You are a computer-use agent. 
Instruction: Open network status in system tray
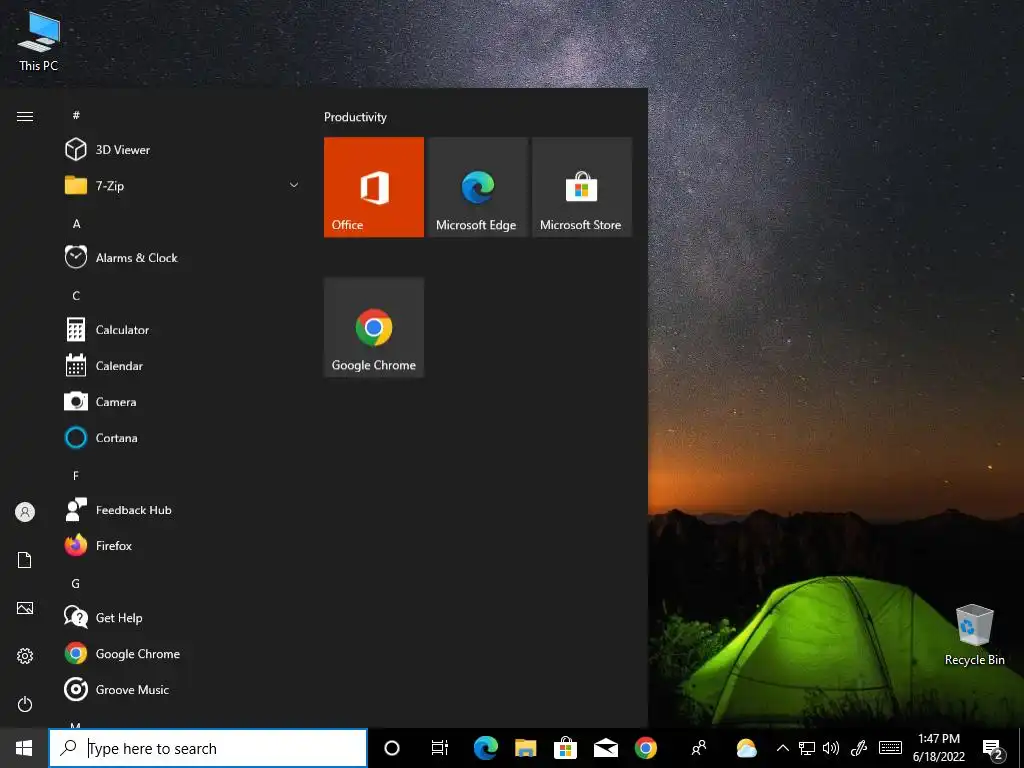tap(807, 748)
